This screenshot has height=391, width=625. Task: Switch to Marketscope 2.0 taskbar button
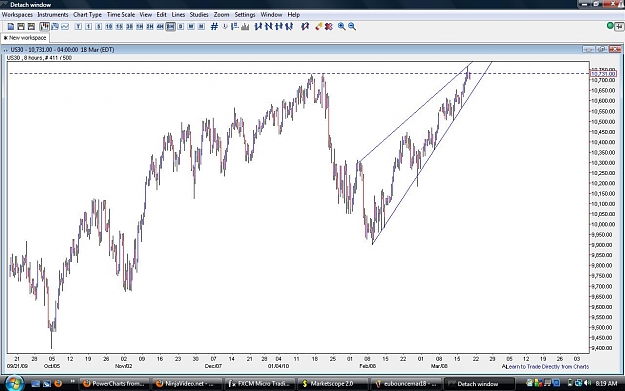[333, 384]
